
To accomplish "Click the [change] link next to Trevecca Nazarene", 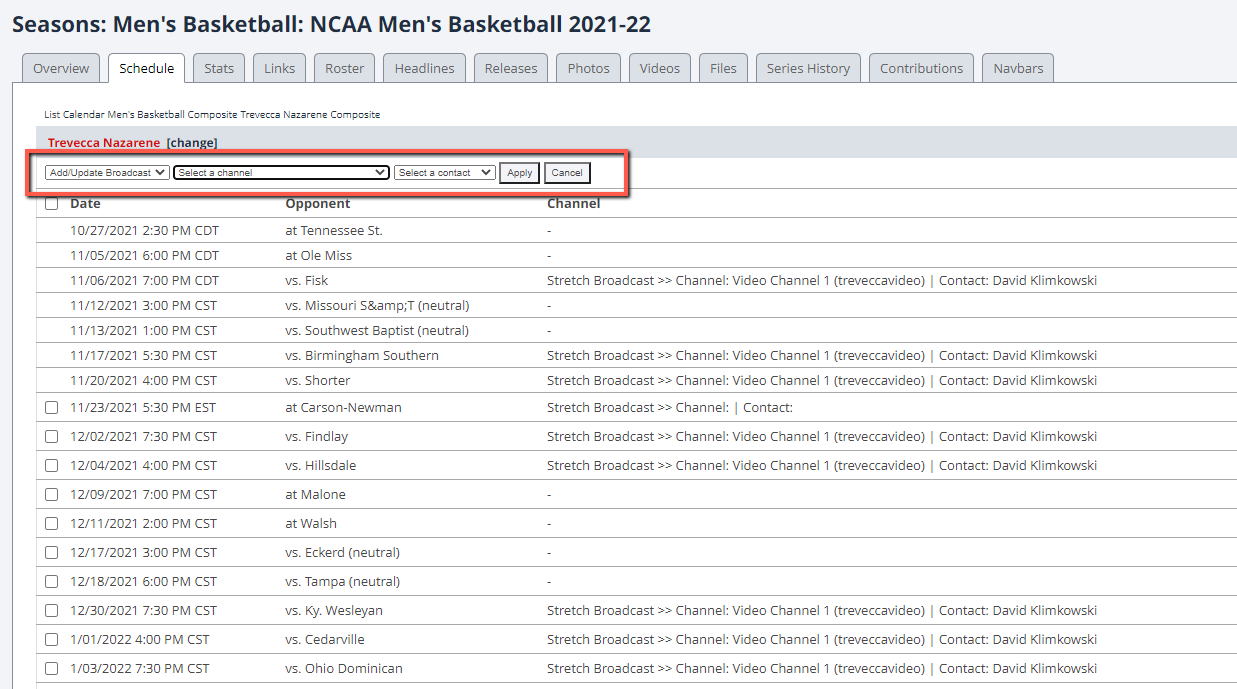I will pyautogui.click(x=192, y=143).
